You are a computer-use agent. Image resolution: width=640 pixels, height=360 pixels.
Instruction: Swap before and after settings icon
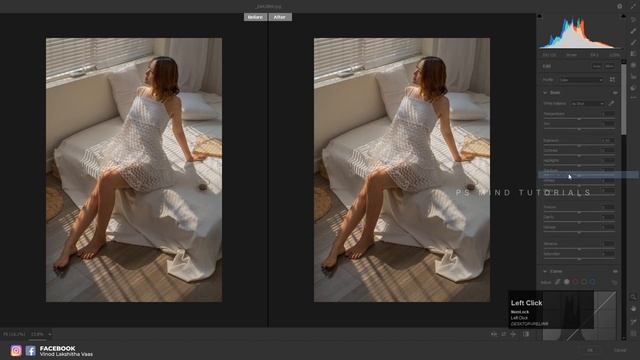(504, 334)
